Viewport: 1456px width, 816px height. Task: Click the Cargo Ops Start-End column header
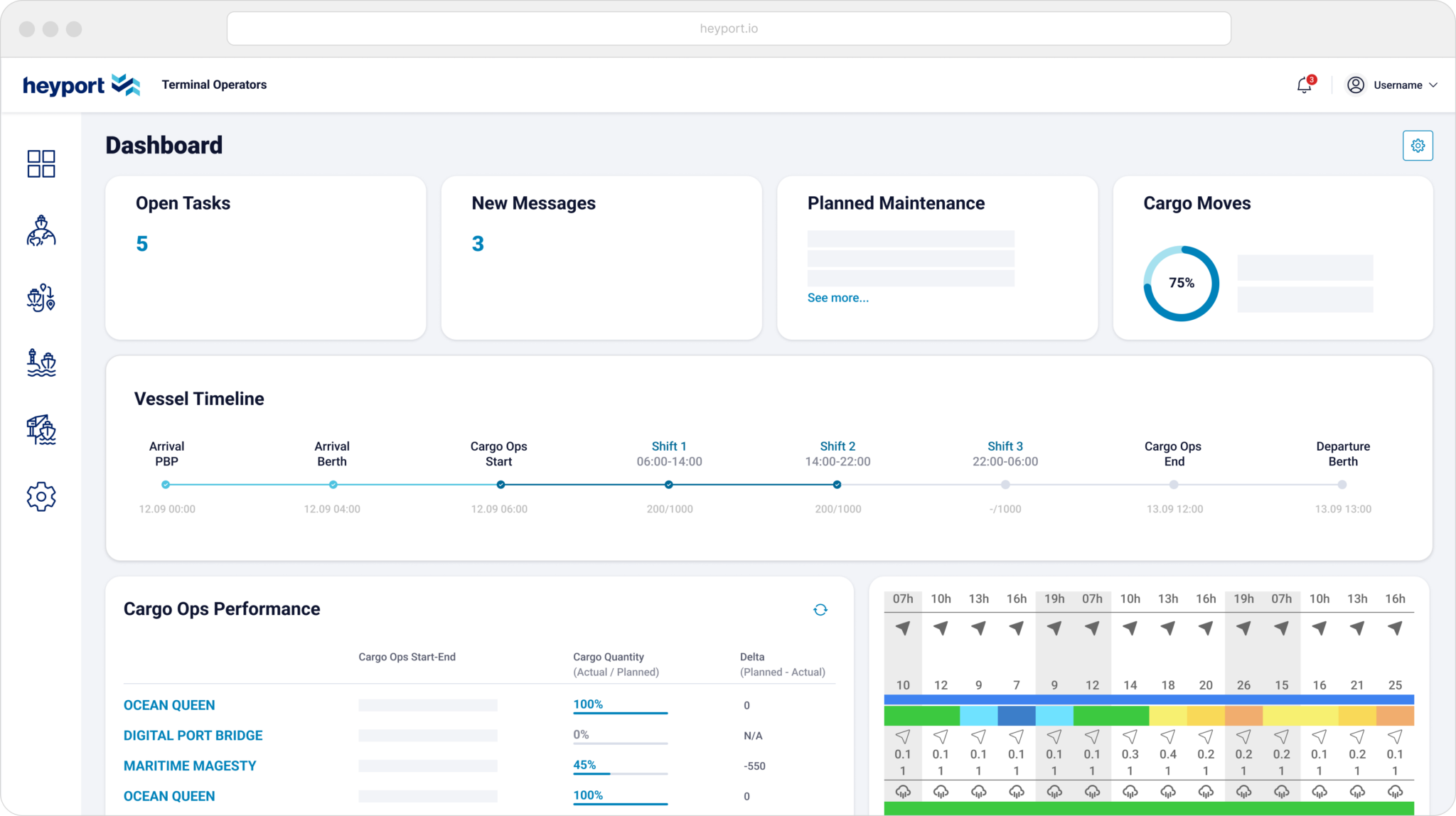click(x=407, y=657)
